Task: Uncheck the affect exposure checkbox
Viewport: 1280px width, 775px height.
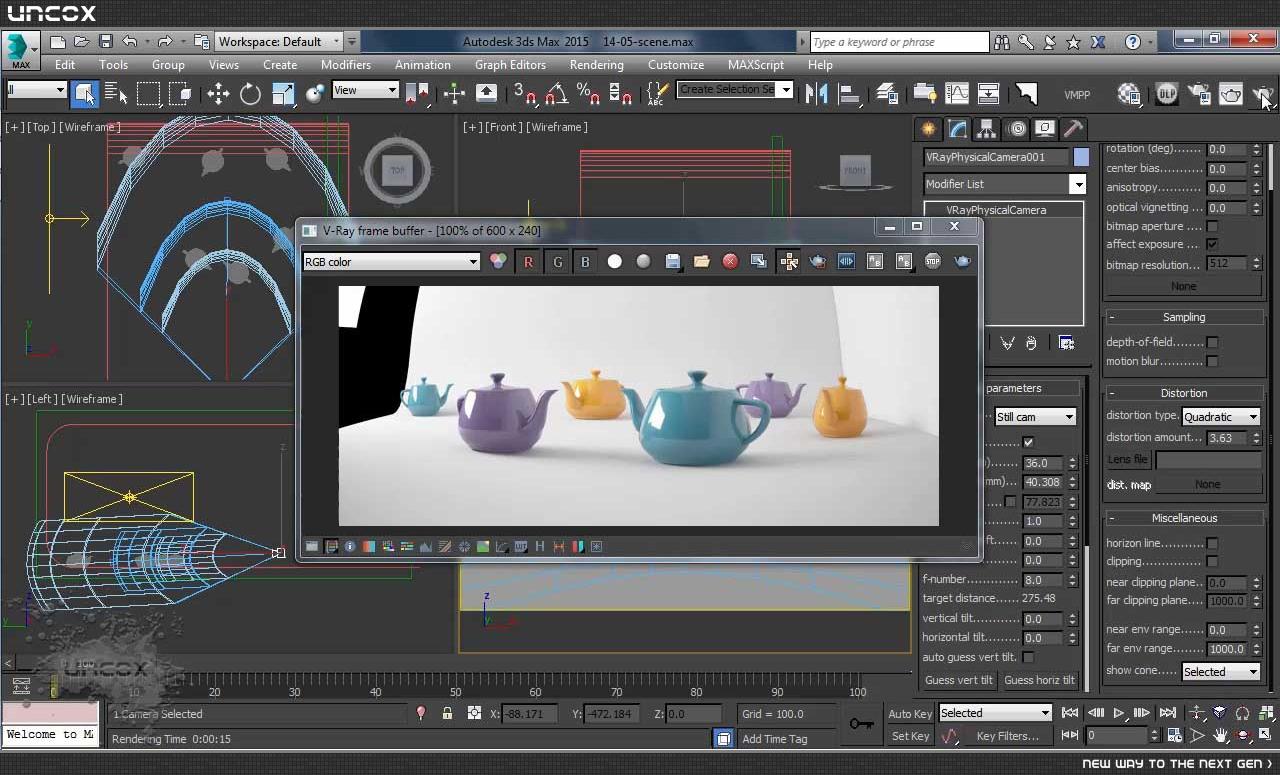Action: tap(1212, 244)
